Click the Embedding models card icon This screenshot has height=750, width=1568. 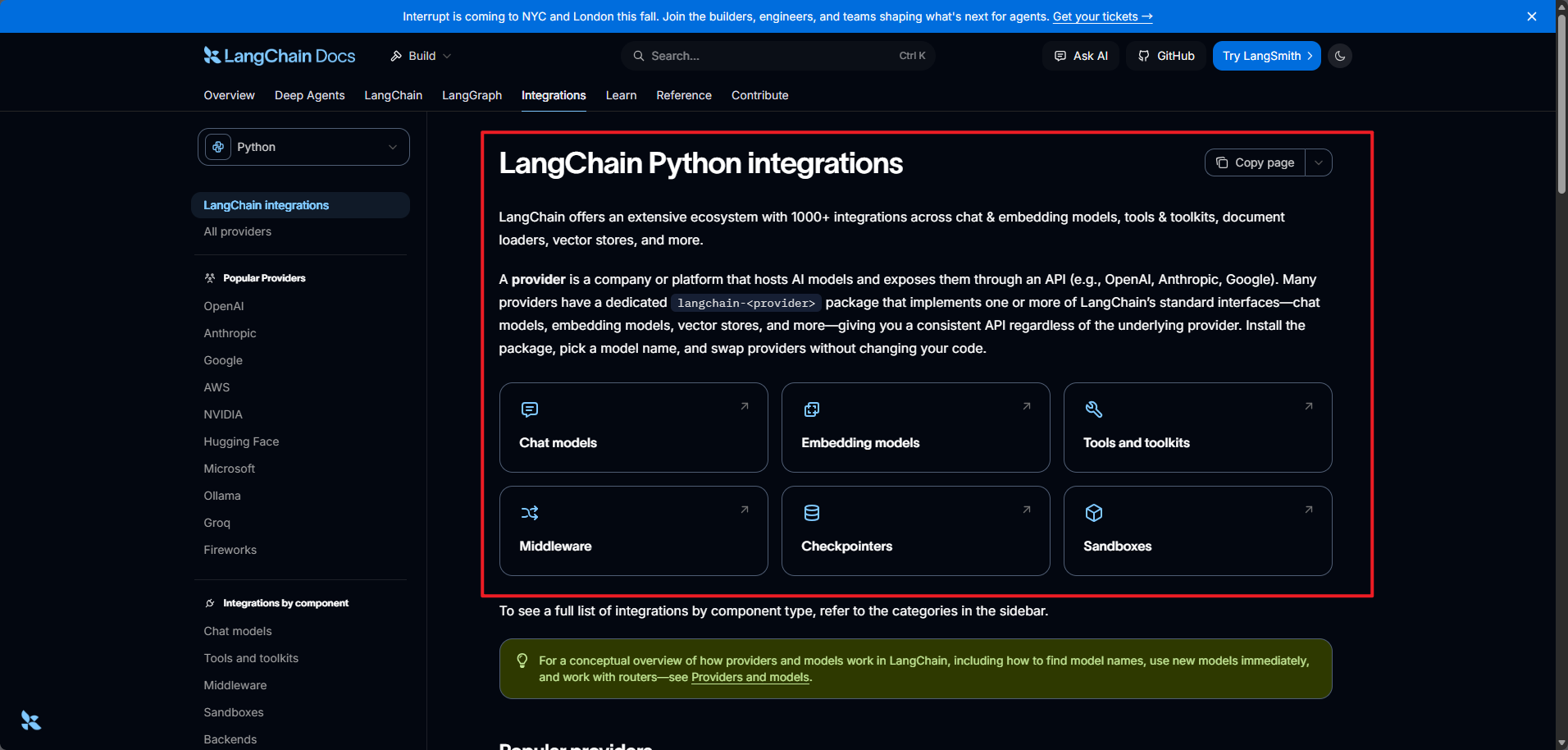click(812, 409)
